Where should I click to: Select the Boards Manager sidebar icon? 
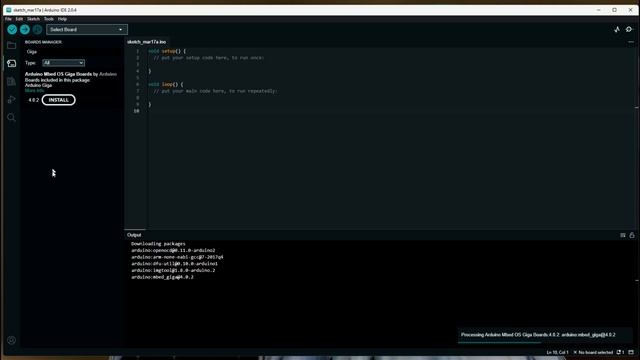[x=11, y=63]
